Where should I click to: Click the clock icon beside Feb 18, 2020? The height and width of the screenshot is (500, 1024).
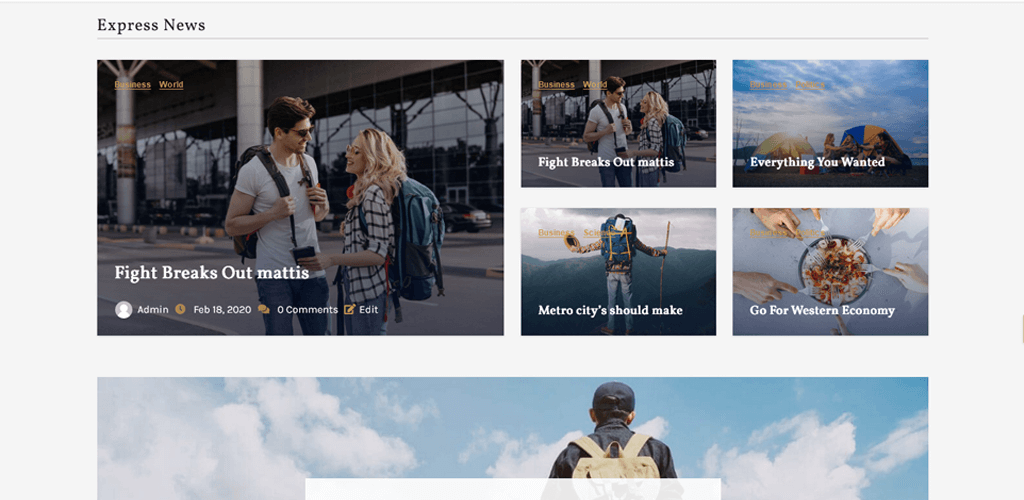[180, 309]
